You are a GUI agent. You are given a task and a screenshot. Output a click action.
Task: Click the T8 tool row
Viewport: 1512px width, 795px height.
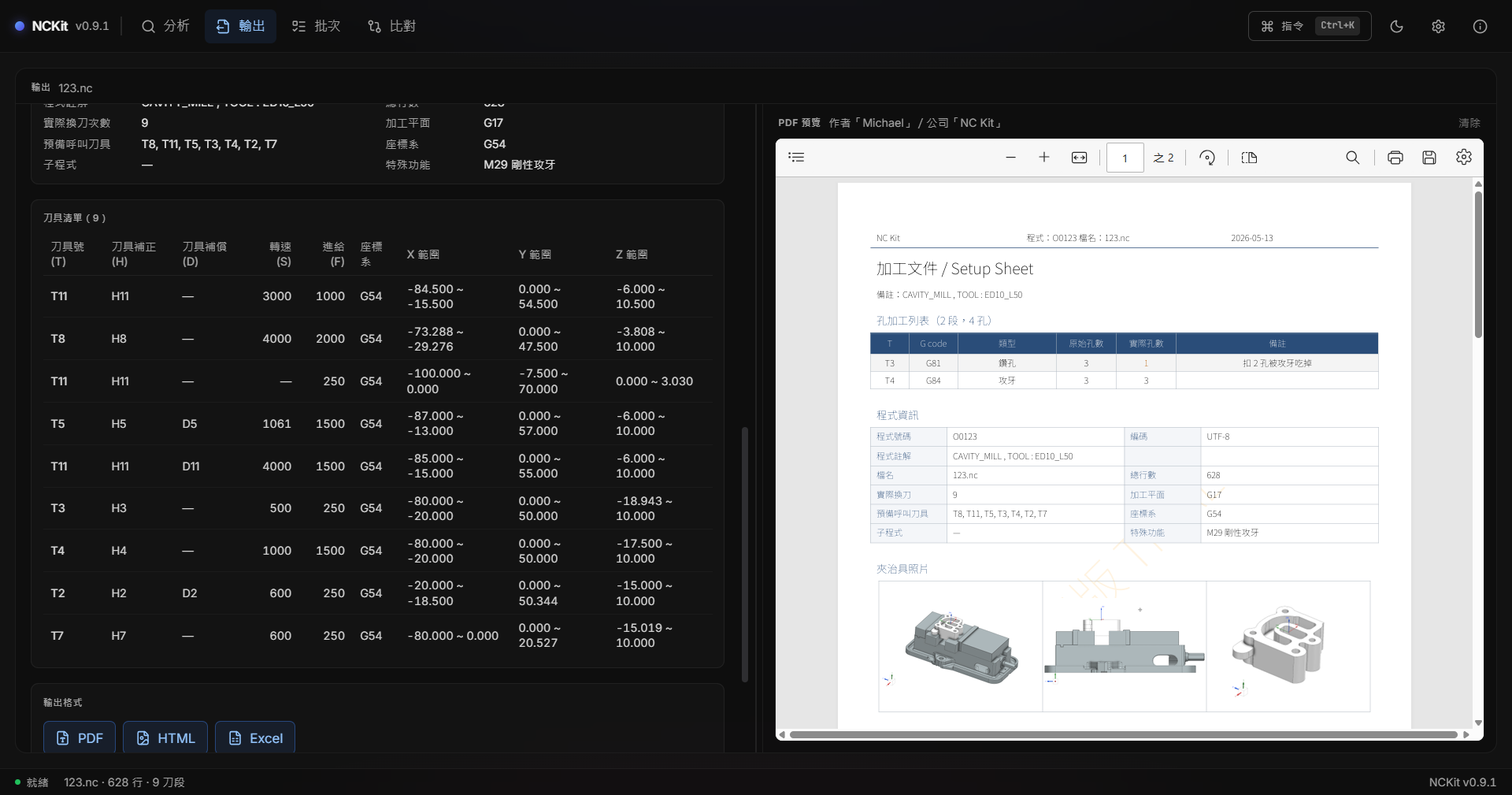(x=377, y=339)
